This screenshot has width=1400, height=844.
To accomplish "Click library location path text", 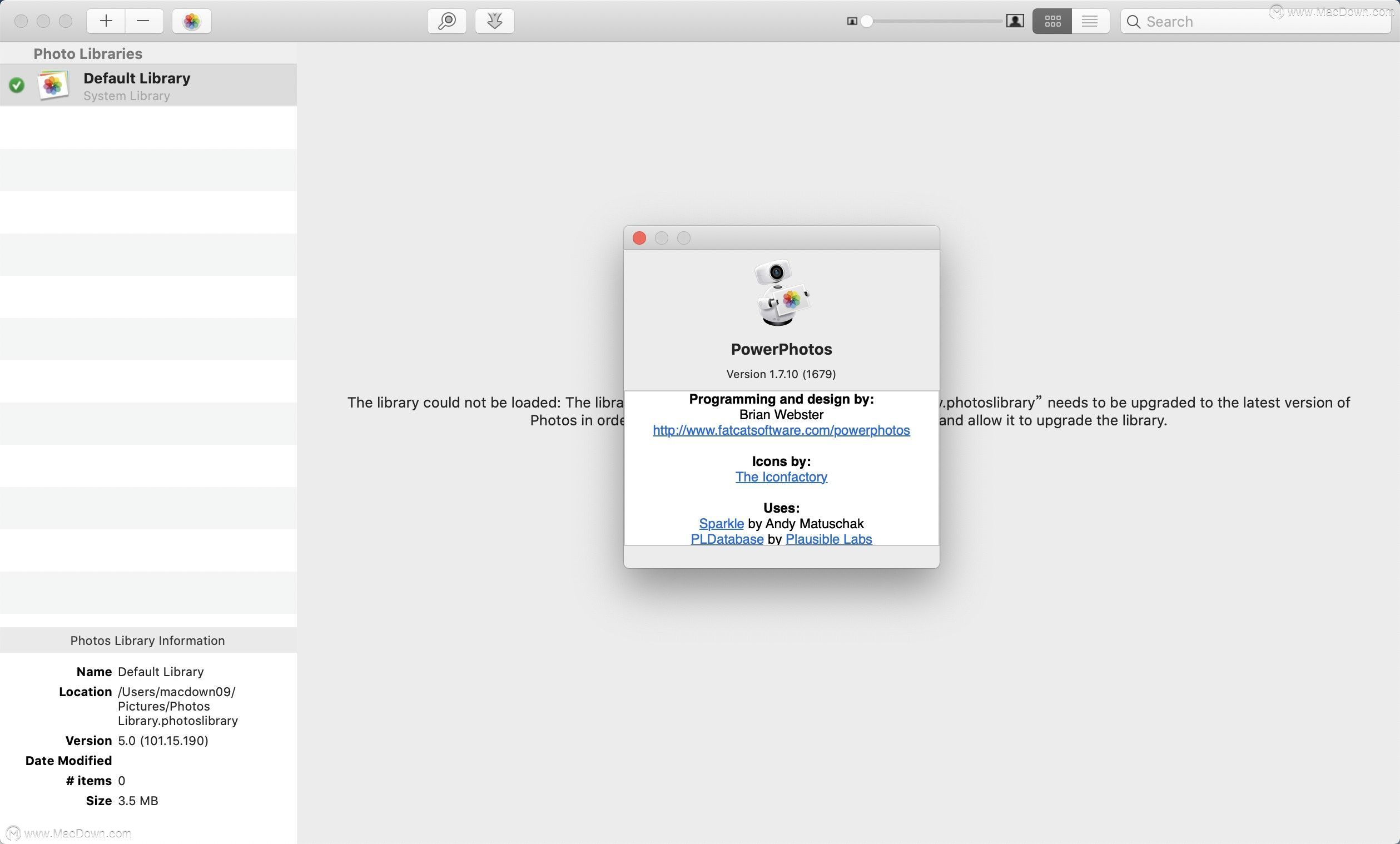I will point(178,706).
